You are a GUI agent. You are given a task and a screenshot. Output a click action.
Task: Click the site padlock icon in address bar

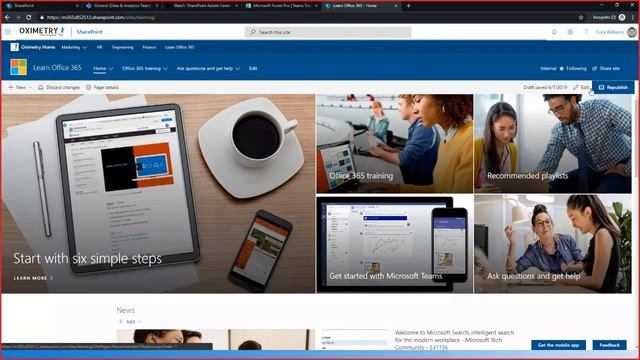[x=42, y=18]
